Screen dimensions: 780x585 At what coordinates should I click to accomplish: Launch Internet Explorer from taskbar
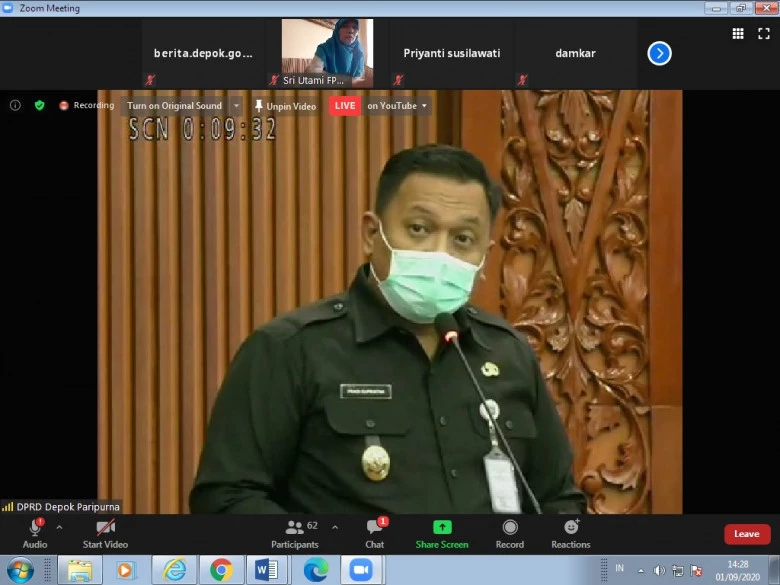(x=174, y=570)
